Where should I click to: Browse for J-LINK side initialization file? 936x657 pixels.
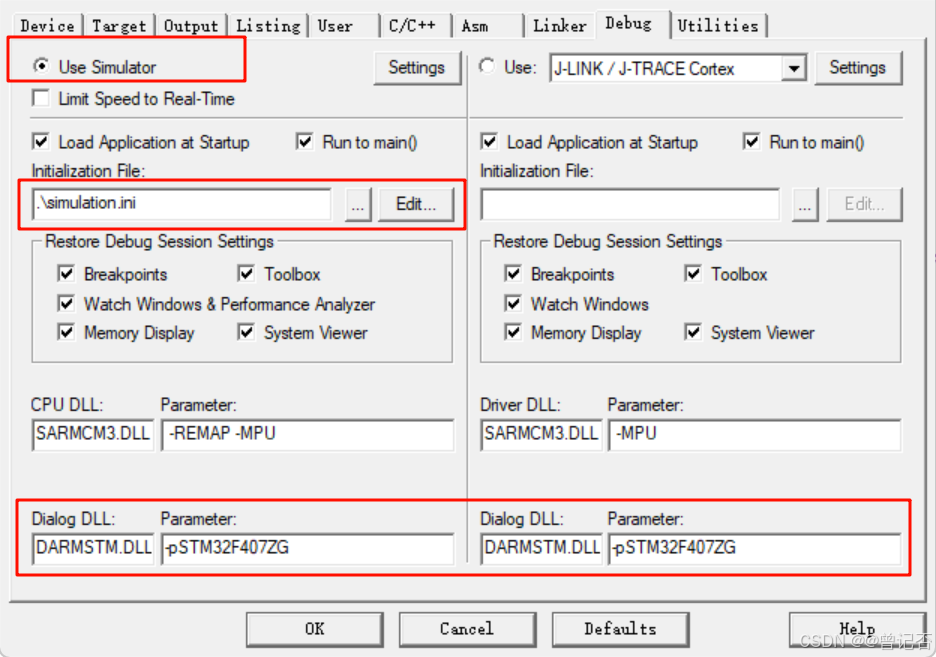tap(805, 205)
